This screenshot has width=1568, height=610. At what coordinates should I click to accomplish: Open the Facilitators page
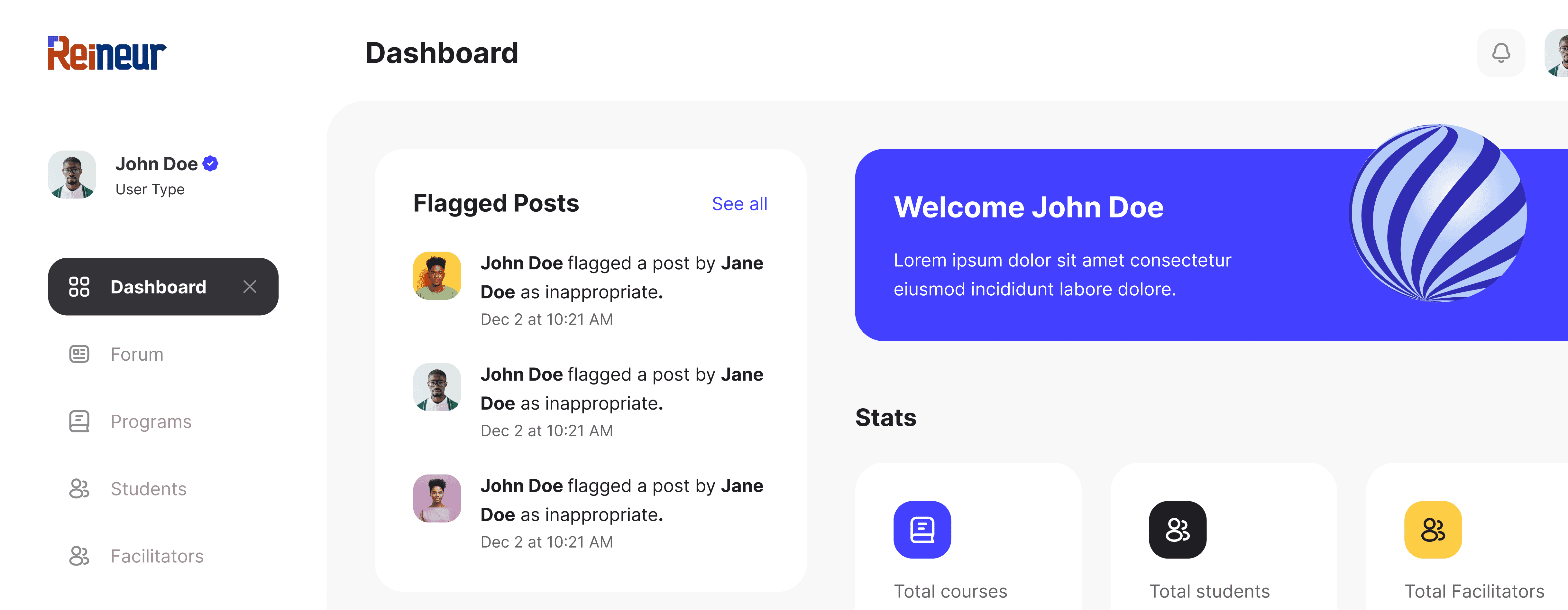click(x=157, y=556)
